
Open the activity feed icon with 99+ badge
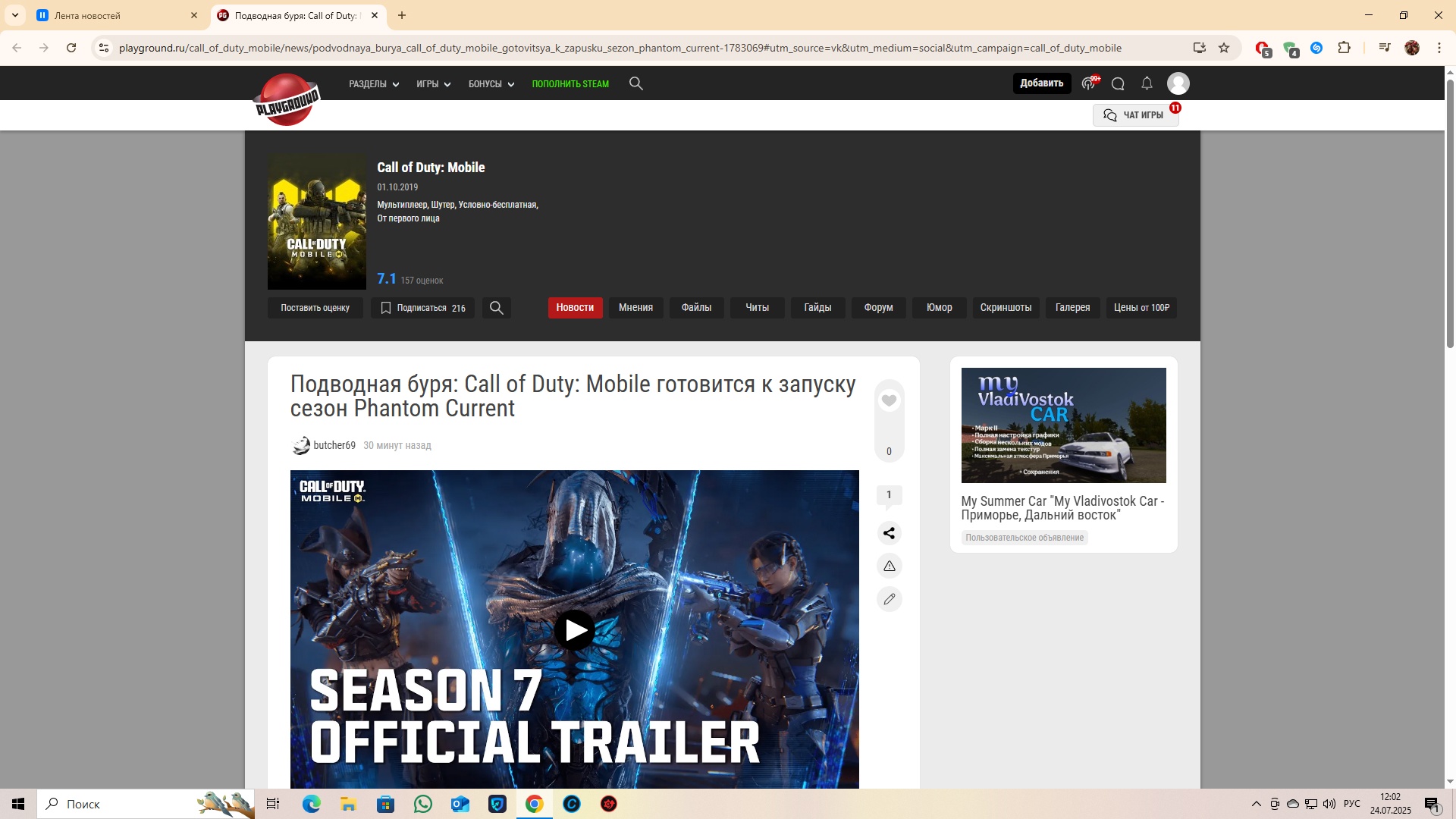point(1090,83)
